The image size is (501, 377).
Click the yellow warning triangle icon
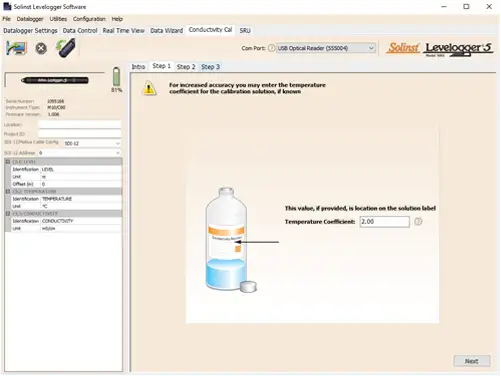[x=149, y=88]
